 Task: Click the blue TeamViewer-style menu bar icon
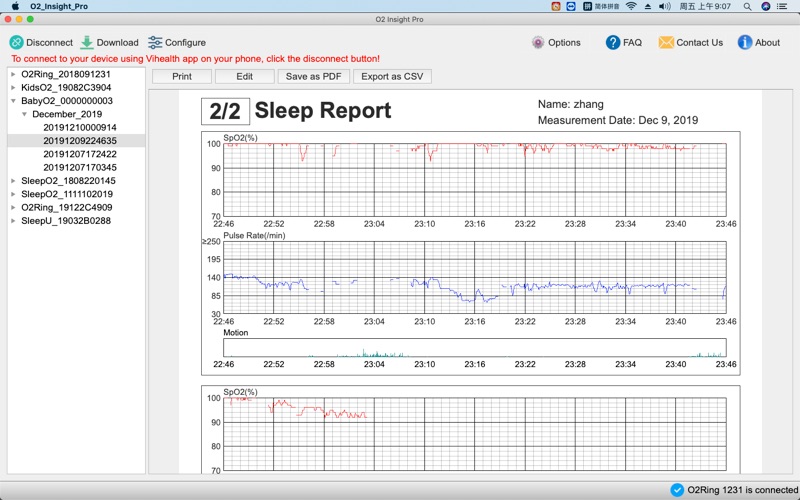point(571,6)
